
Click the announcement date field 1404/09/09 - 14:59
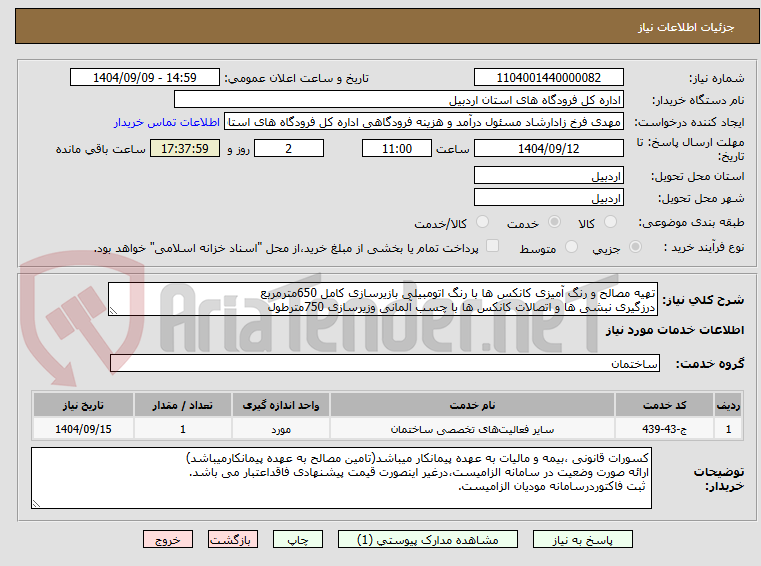tap(145, 78)
